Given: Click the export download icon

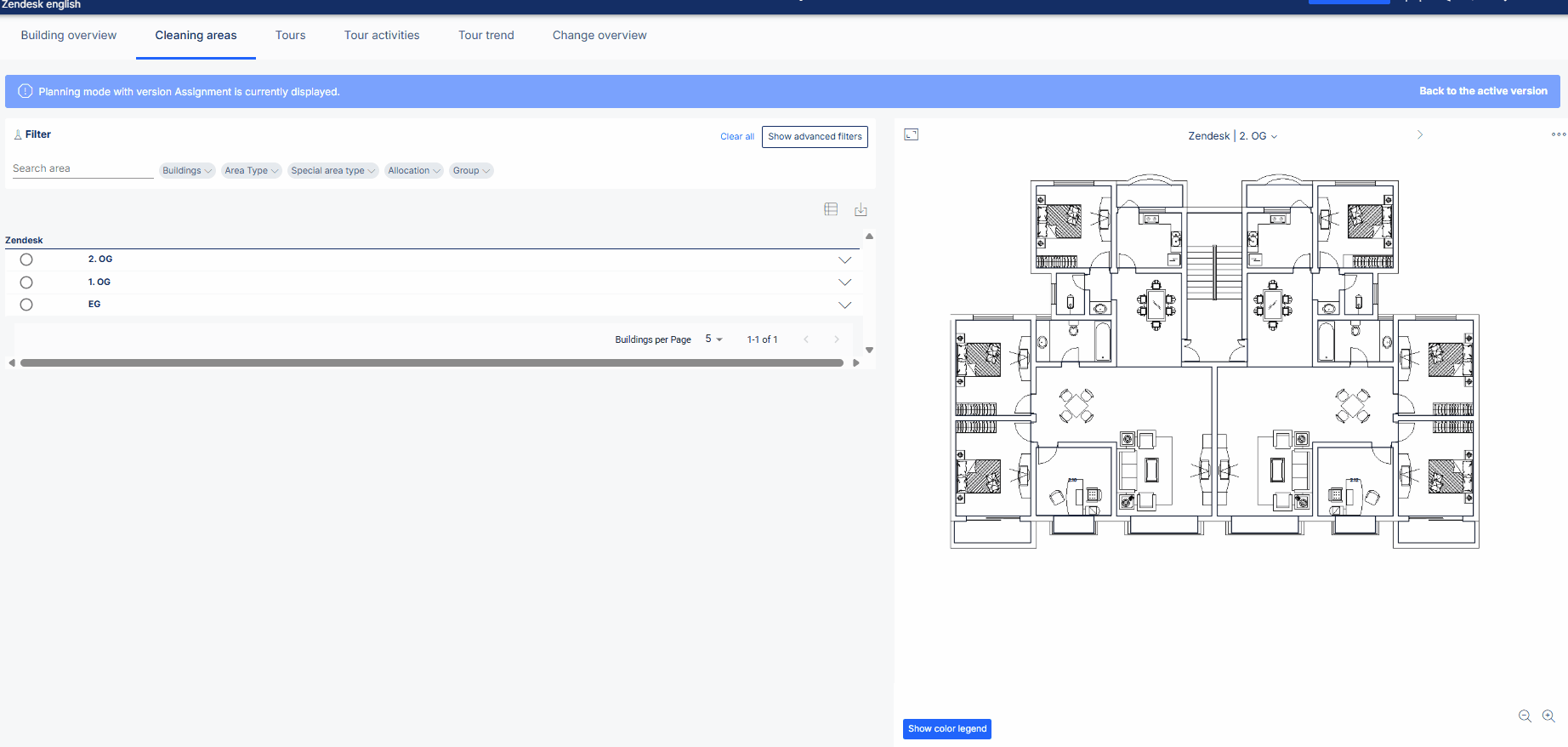Looking at the screenshot, I should [861, 209].
